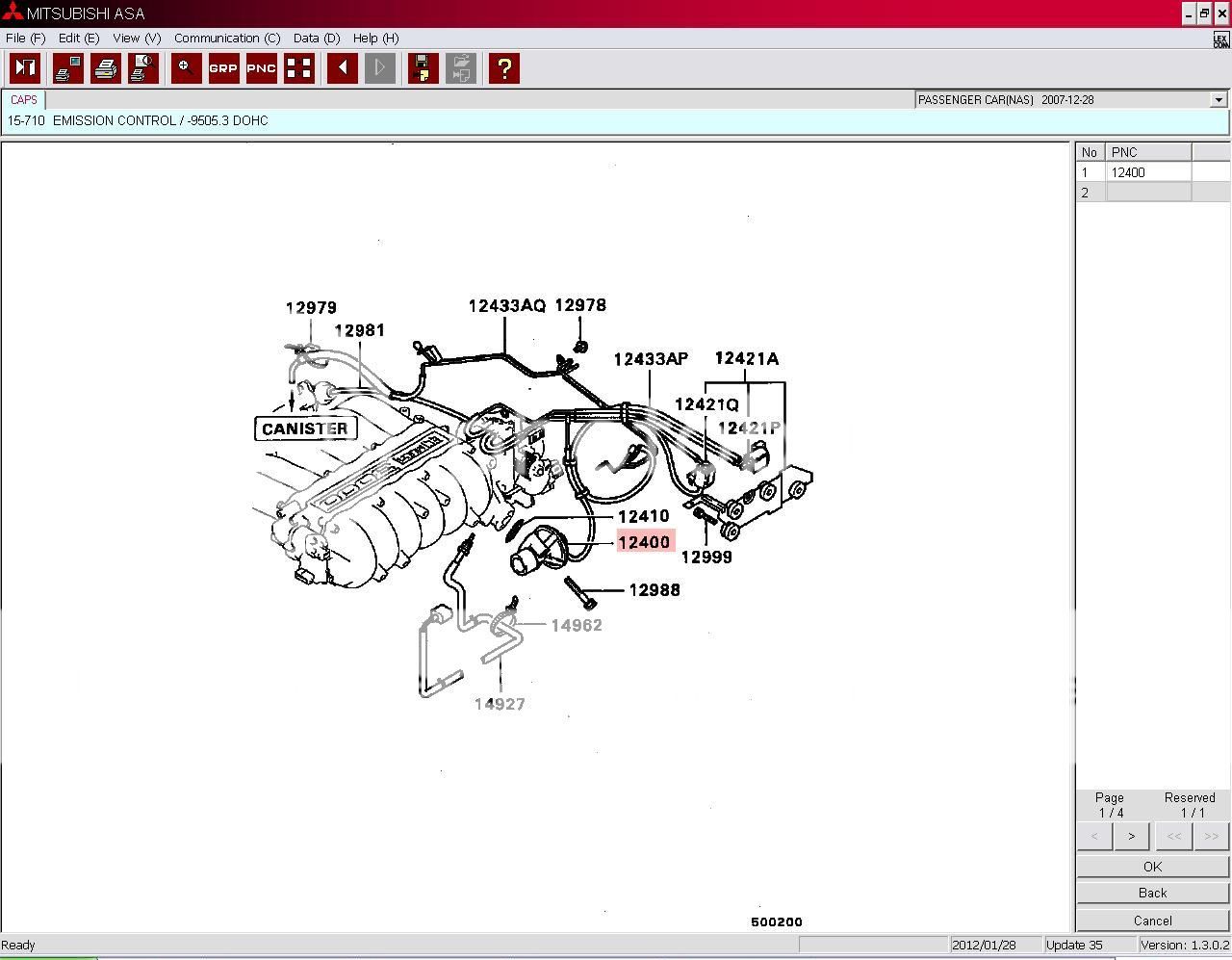Go back using the left arrow toolbar icon
1232x960 pixels.
tap(342, 67)
